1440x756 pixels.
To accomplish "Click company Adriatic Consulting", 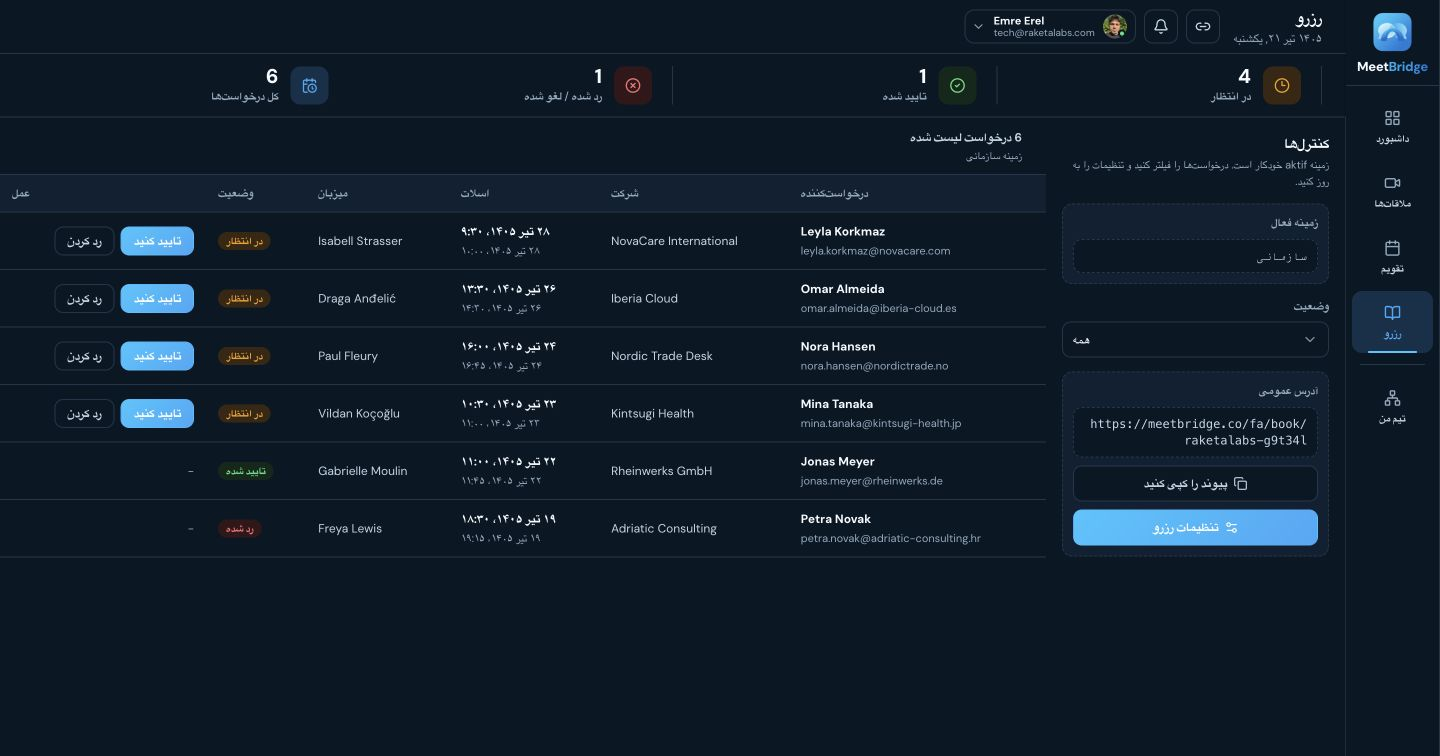I will (x=664, y=529).
